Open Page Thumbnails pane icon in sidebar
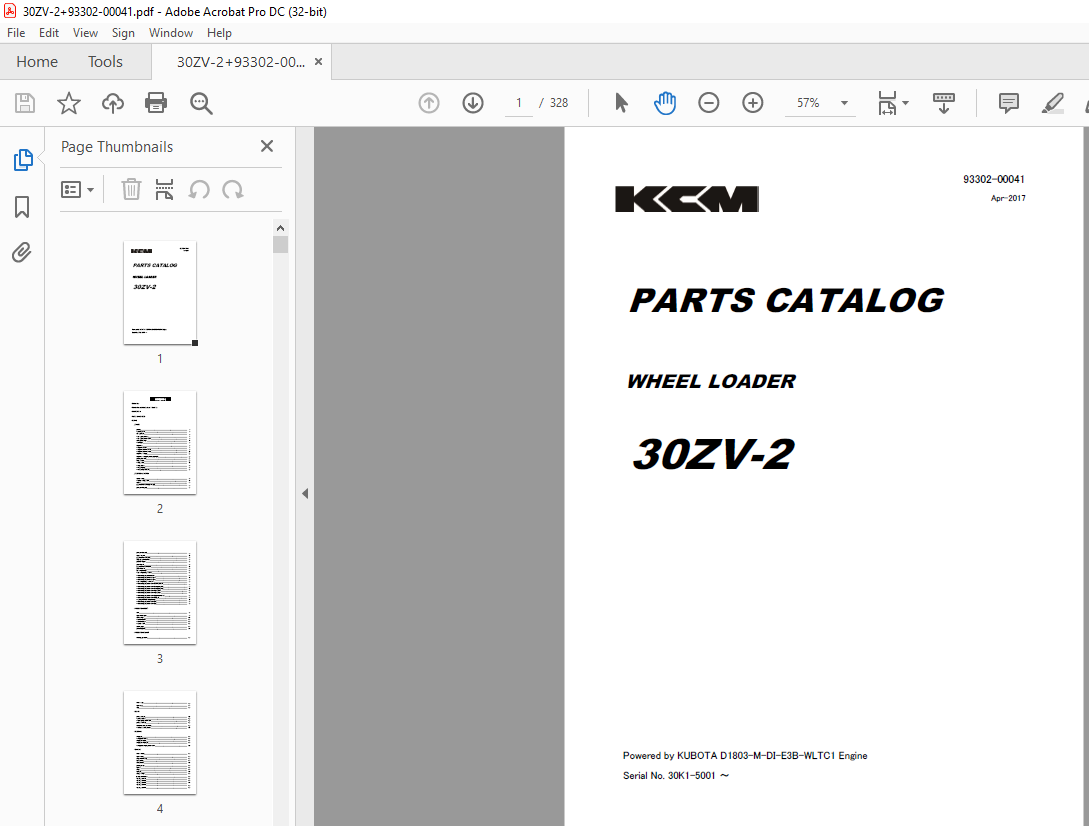The height and width of the screenshot is (826, 1089). tap(23, 160)
